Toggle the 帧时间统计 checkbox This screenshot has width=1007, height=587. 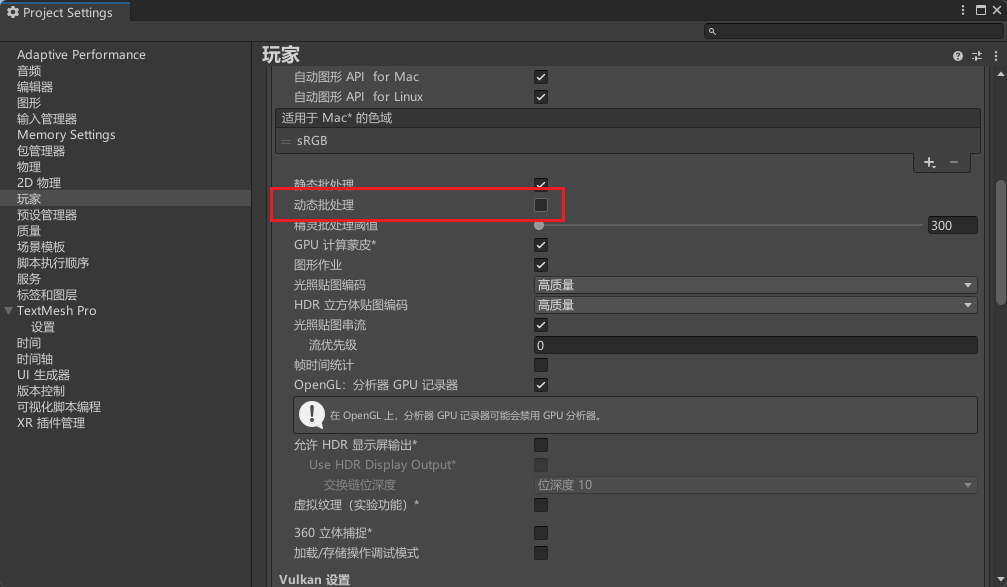[x=541, y=365]
